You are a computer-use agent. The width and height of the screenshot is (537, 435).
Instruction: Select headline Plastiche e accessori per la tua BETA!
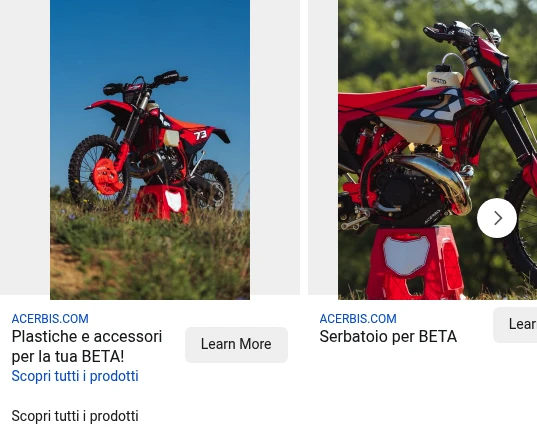tap(87, 346)
